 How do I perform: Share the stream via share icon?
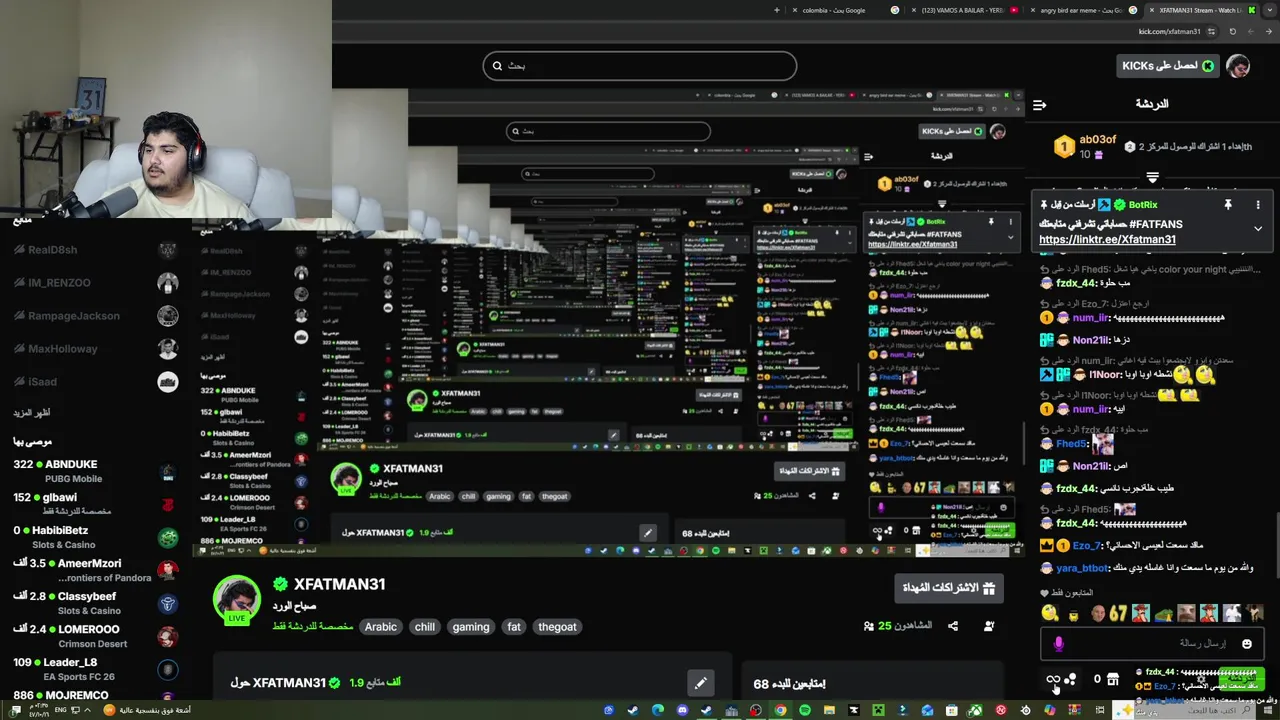coord(953,626)
